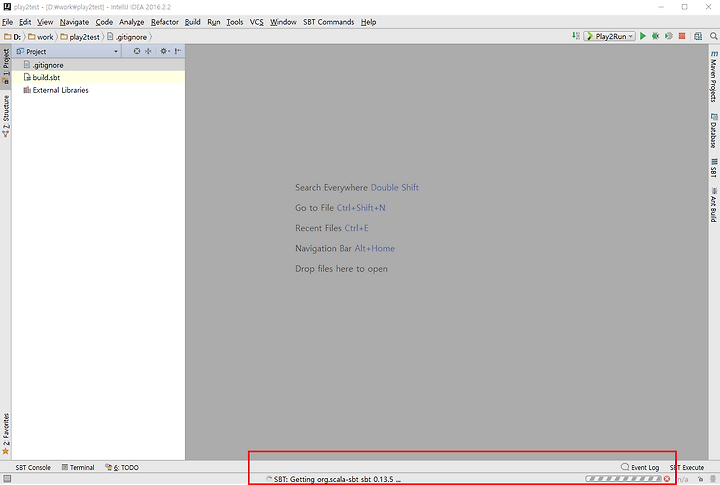
Task: Open Maven Projects side panel
Action: click(x=714, y=76)
